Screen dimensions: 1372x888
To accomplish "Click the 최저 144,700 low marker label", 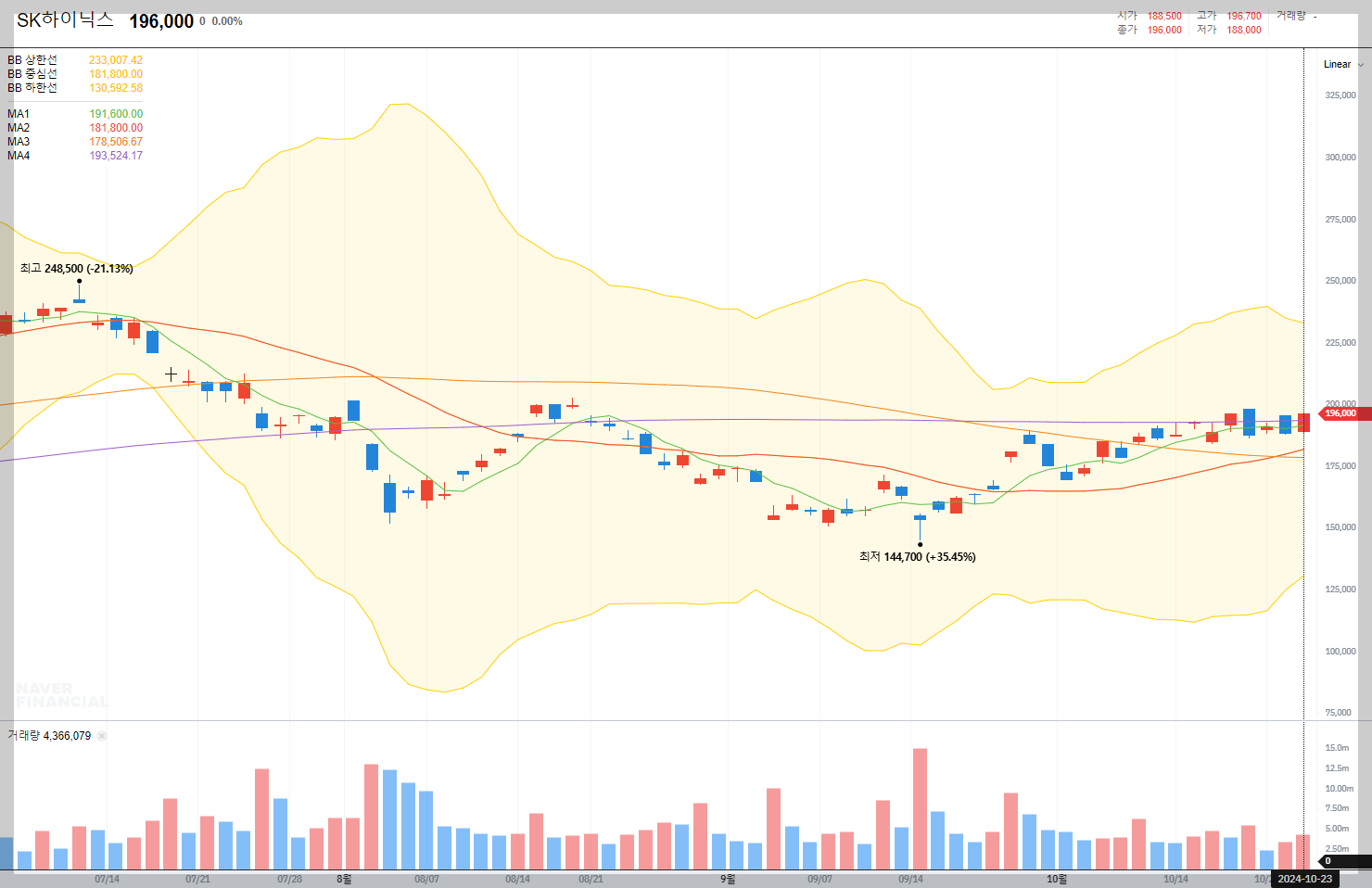I will click(x=918, y=557).
